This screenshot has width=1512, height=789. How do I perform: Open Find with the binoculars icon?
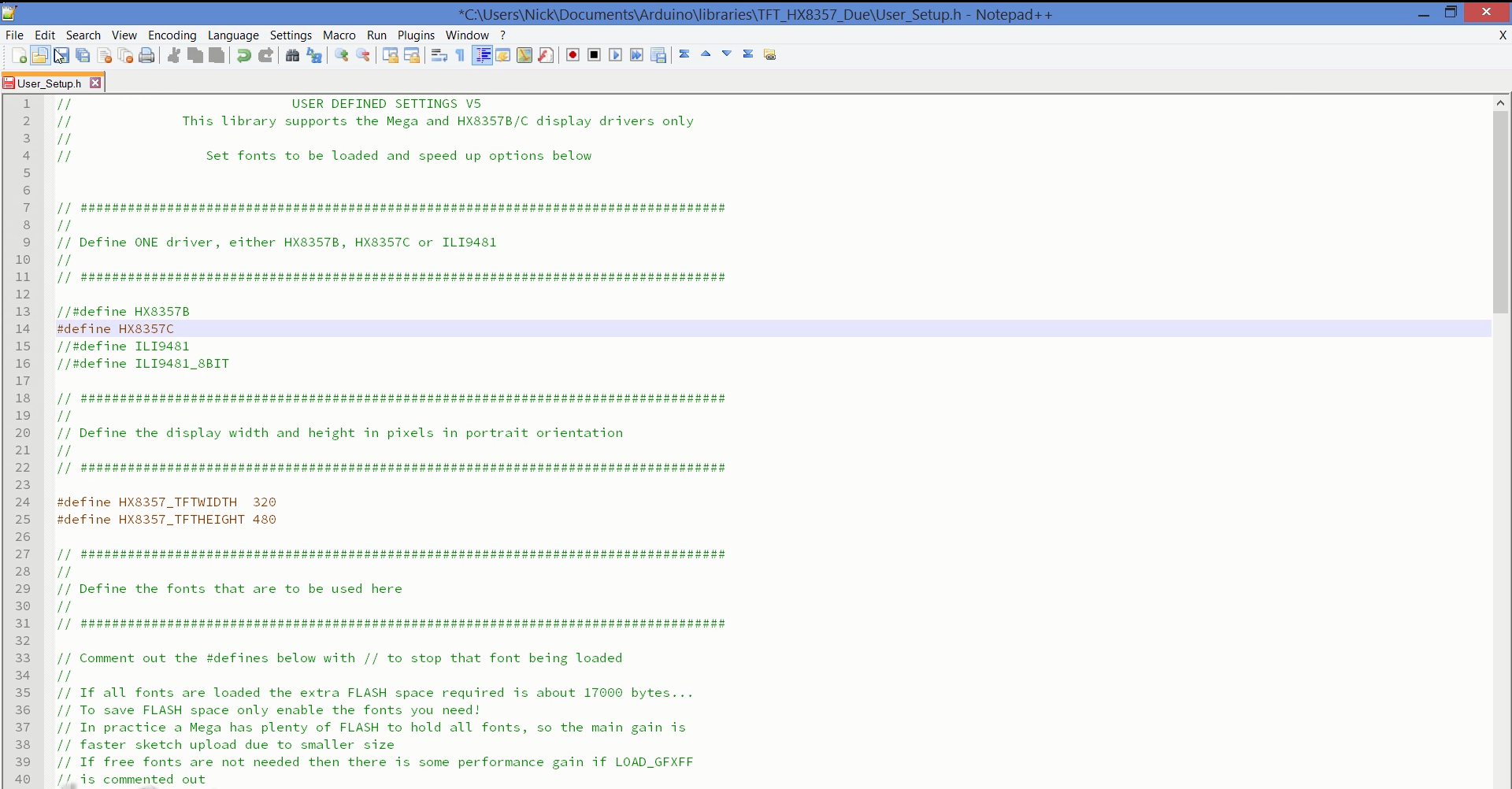point(292,55)
